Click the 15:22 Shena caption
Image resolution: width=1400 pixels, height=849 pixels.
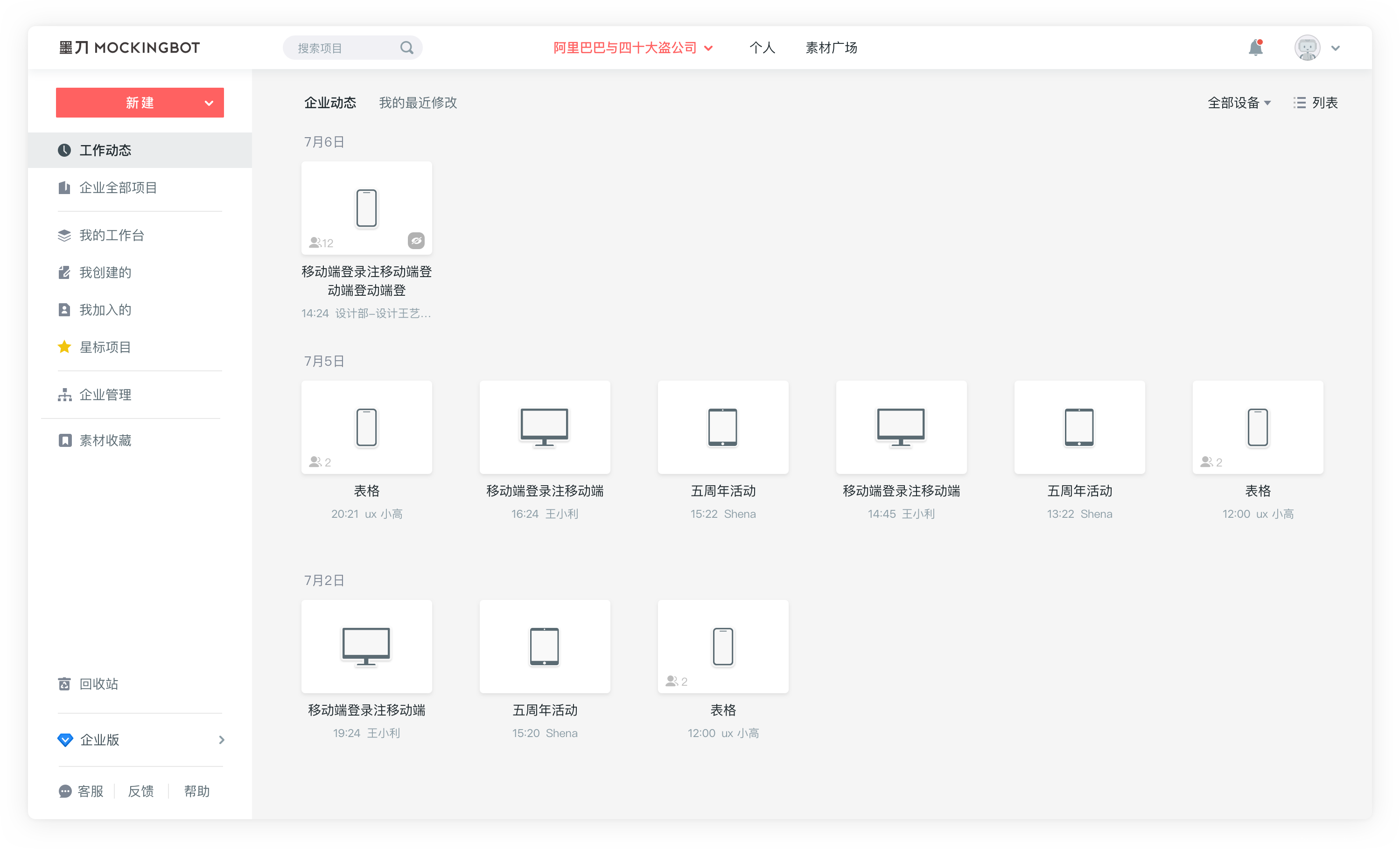tap(723, 514)
